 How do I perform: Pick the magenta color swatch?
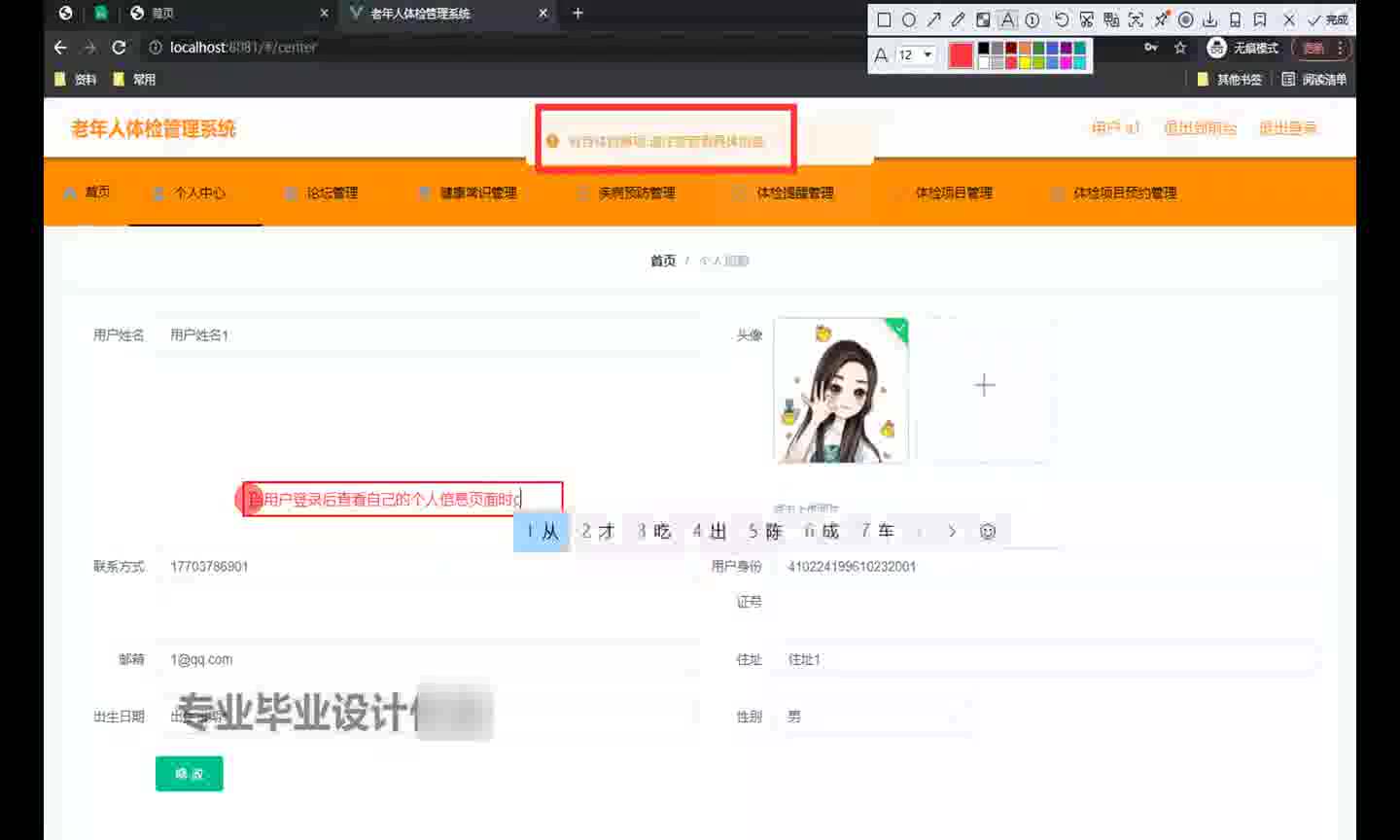(x=1067, y=62)
